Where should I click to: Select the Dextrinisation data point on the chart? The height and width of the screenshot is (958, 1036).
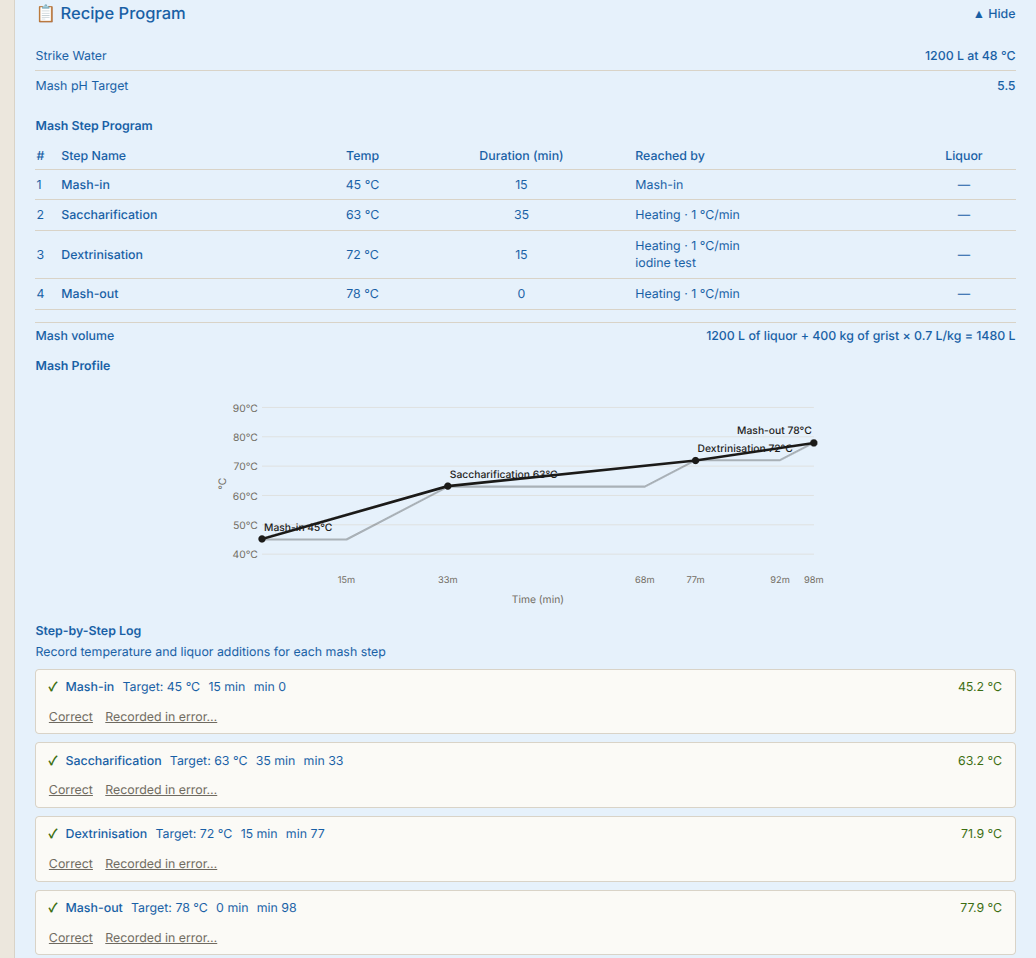point(695,461)
